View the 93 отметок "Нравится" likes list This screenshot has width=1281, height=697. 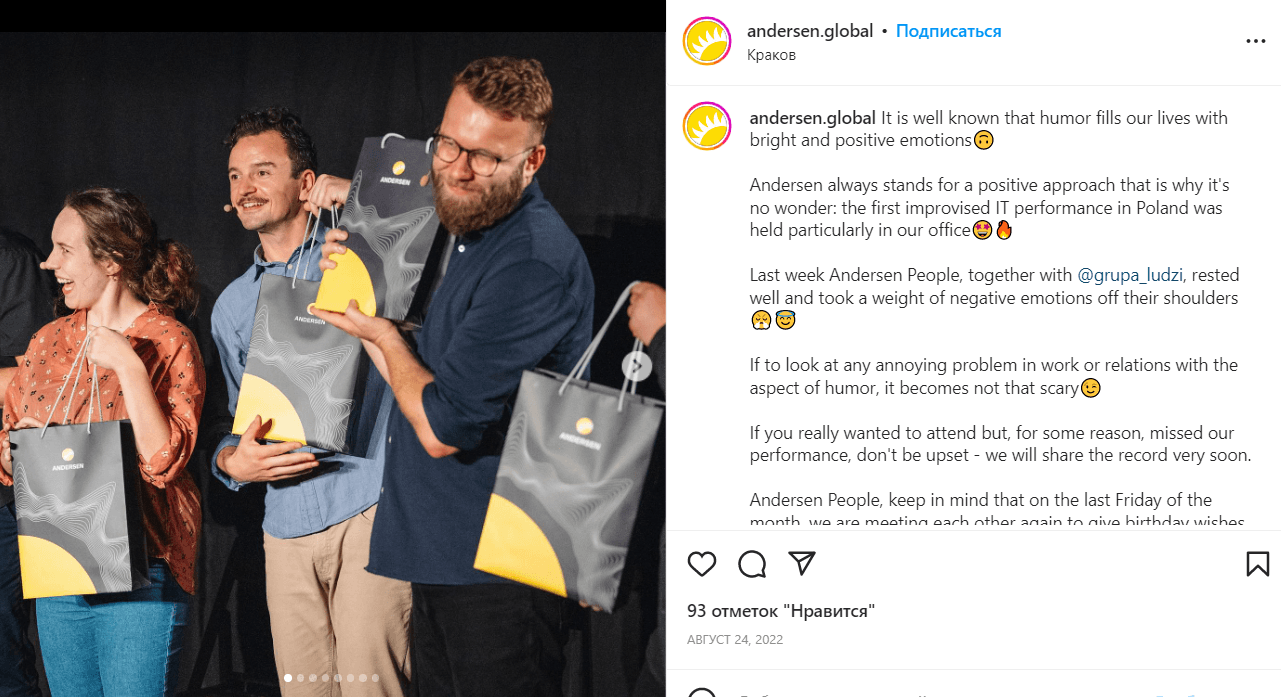[781, 610]
